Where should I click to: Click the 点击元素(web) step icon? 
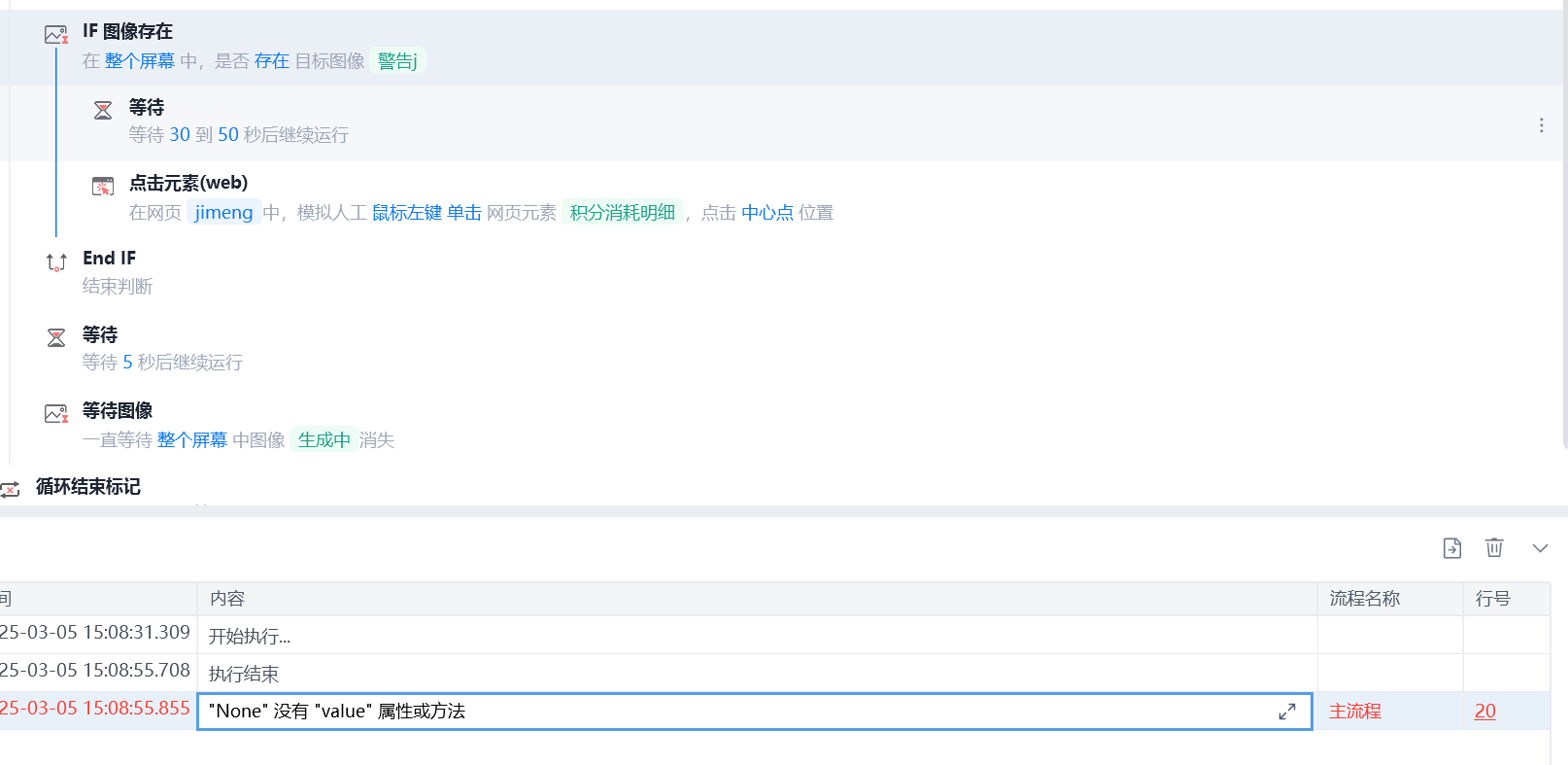[x=103, y=186]
